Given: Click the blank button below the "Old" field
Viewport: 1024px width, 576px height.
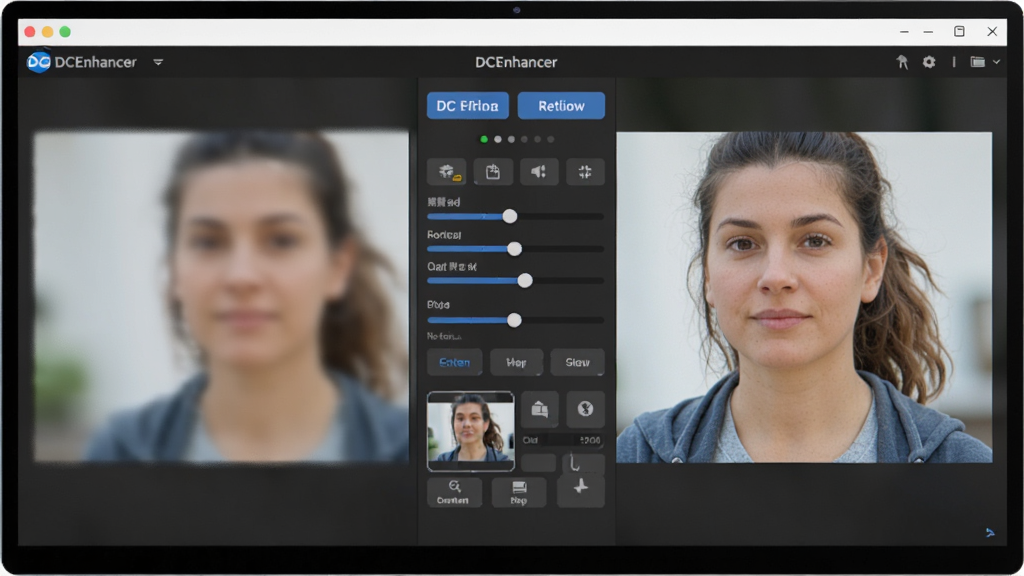Looking at the screenshot, I should click(x=538, y=463).
